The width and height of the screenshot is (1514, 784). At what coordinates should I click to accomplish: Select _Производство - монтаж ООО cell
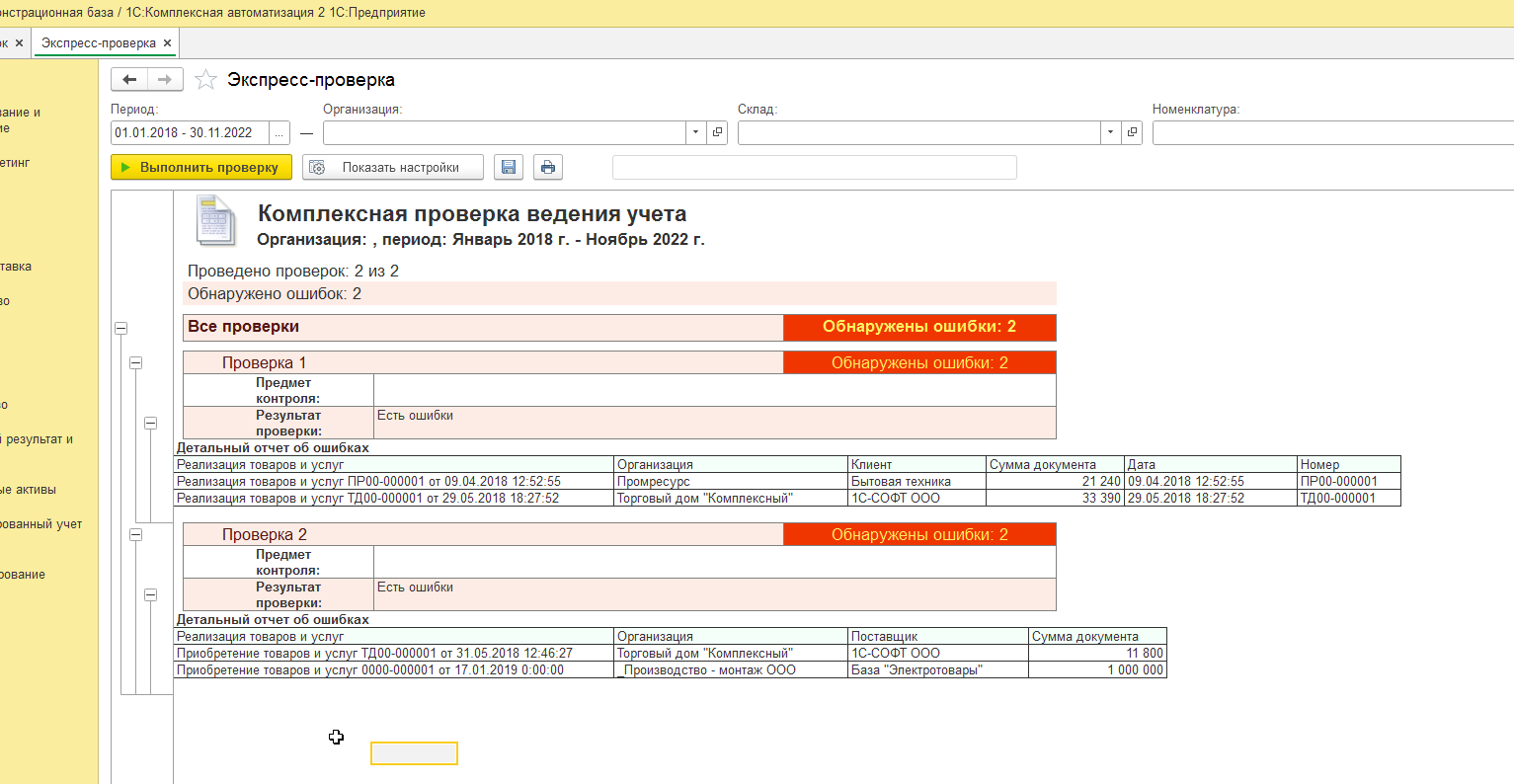(x=732, y=670)
